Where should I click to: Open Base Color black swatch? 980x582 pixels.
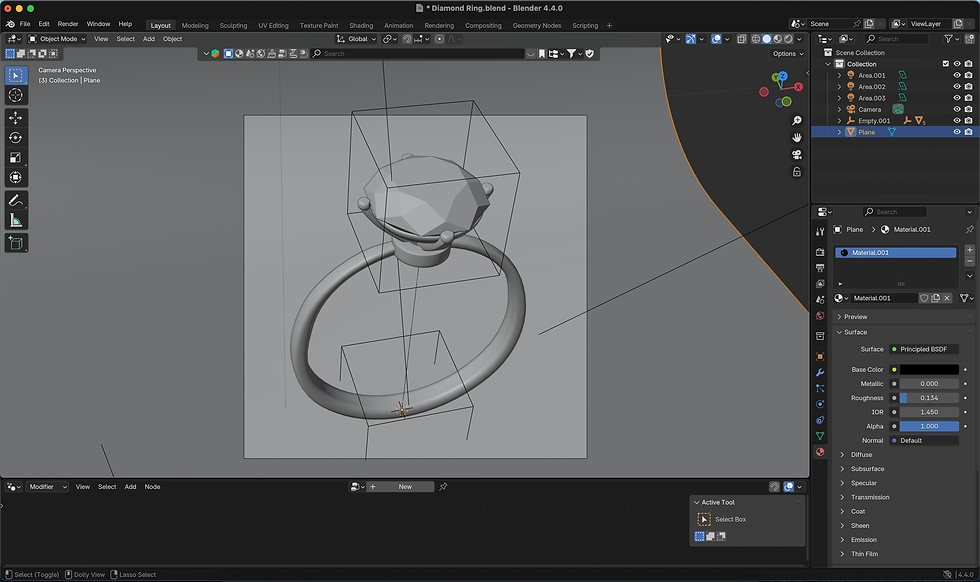point(929,369)
